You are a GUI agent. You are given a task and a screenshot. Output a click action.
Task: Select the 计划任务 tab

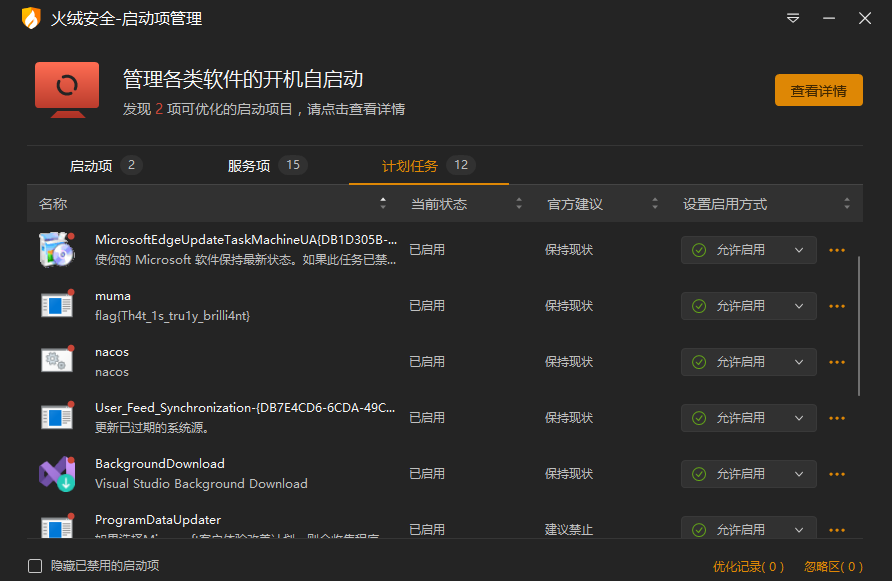coord(428,166)
